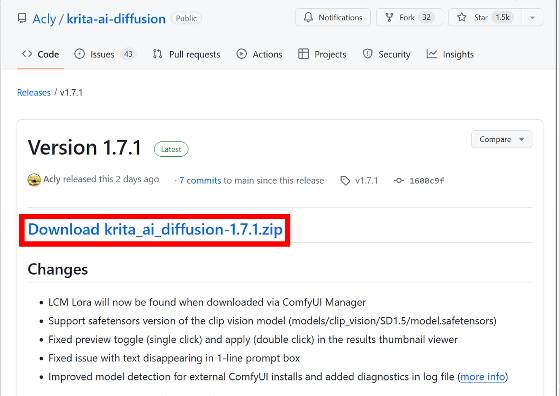Click the v1.7.1 tag link
This screenshot has width=560, height=396.
click(x=359, y=181)
